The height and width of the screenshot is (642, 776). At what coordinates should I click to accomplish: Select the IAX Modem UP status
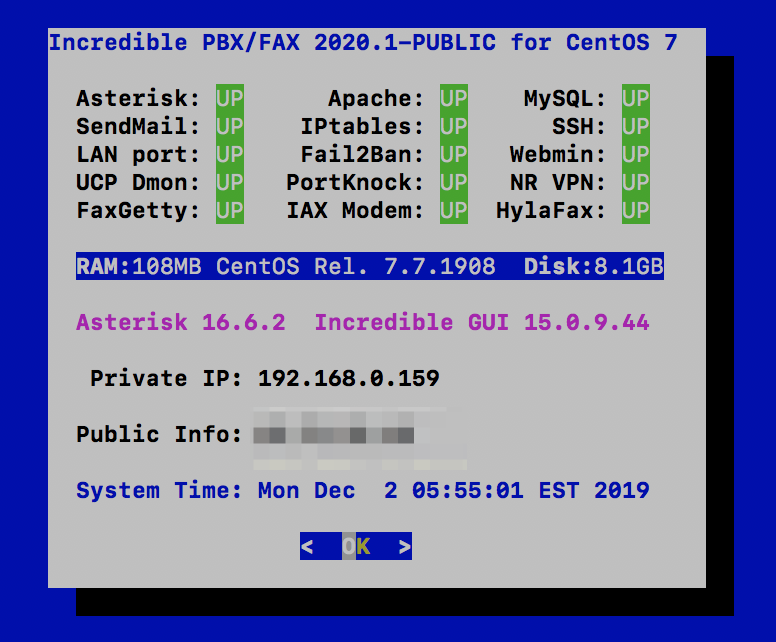point(454,210)
